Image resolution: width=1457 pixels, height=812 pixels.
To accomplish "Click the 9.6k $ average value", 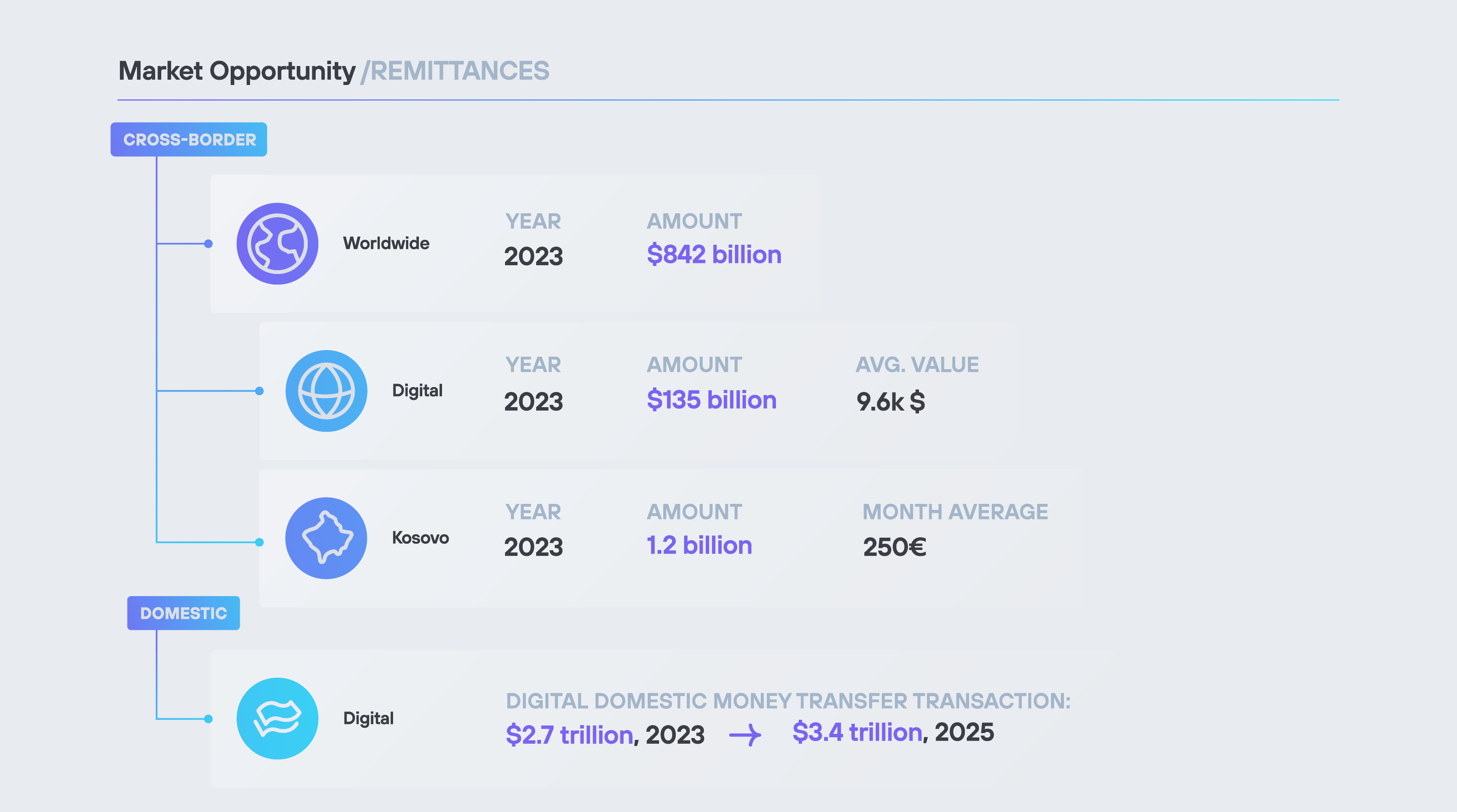I will click(x=890, y=401).
